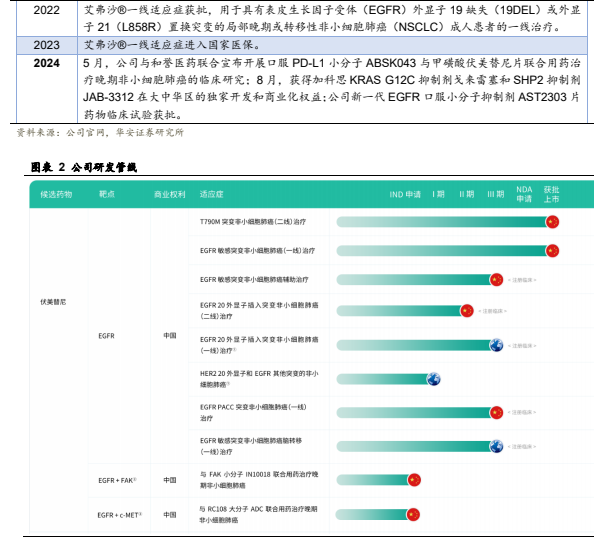The image size is (605, 546).
Task: Click China flag on EGFR敏感突变一线治疗 row
Action: click(x=553, y=251)
